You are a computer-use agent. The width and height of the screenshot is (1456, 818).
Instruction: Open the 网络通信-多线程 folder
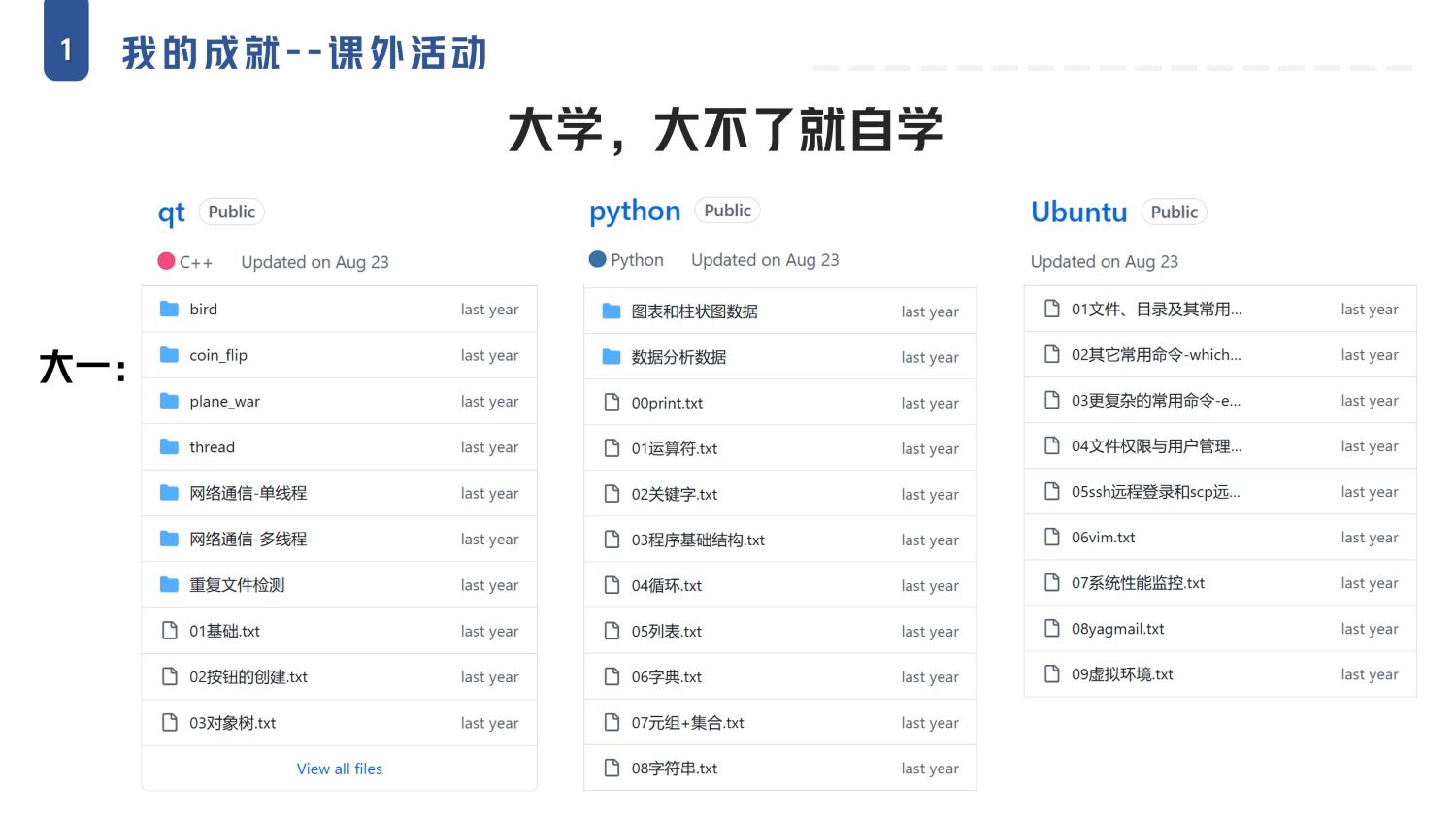tap(248, 539)
